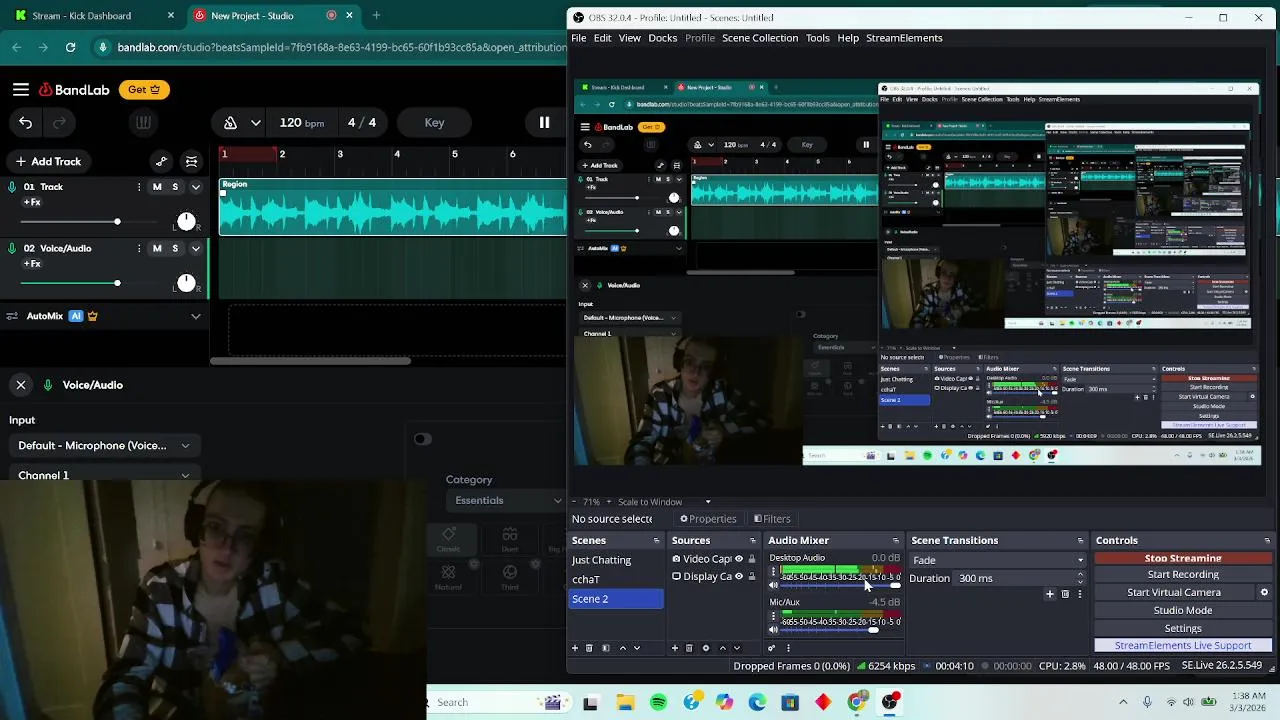Toggle Display Capture source visibility eye

point(739,576)
